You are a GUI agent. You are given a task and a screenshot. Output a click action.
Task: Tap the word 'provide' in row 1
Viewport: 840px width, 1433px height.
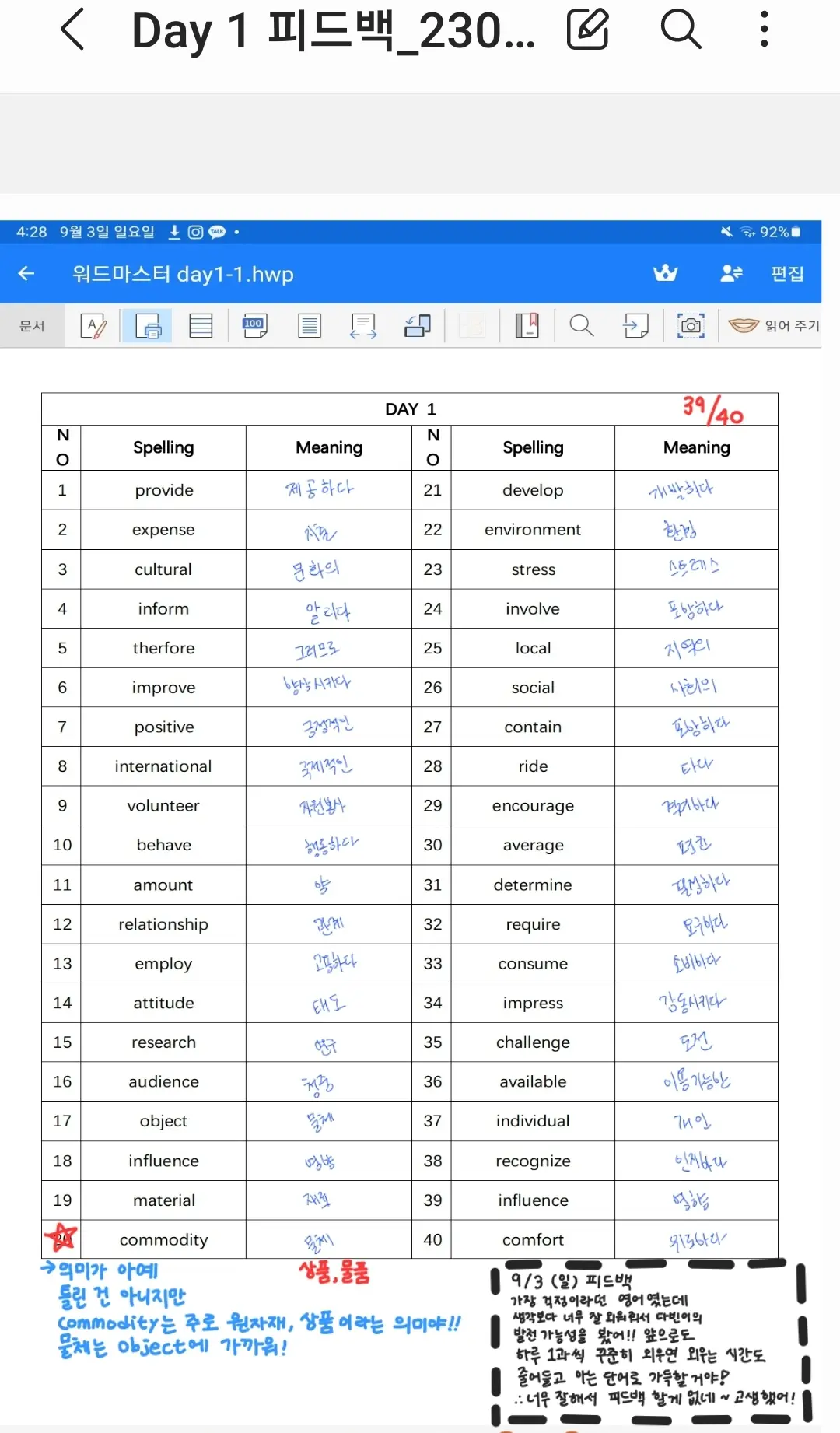(x=163, y=490)
